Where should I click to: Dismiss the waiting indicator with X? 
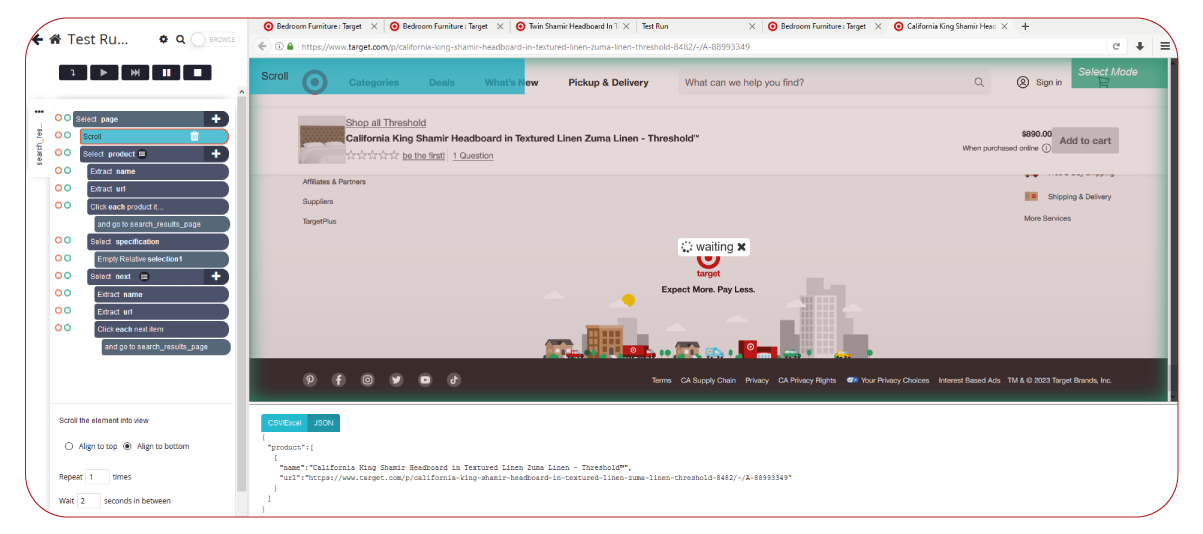tap(741, 247)
